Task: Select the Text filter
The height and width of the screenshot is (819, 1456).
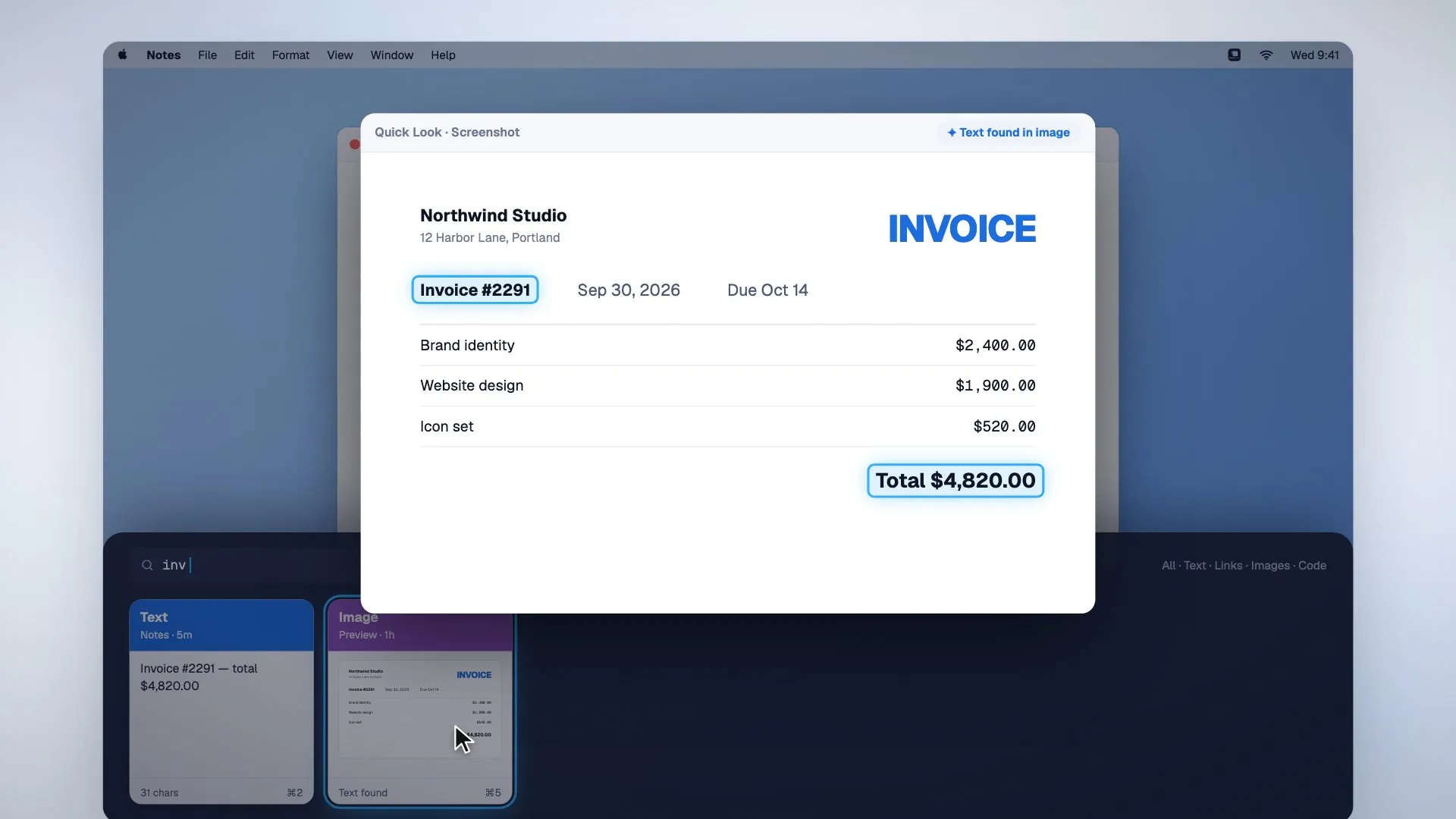Action: click(x=1194, y=566)
